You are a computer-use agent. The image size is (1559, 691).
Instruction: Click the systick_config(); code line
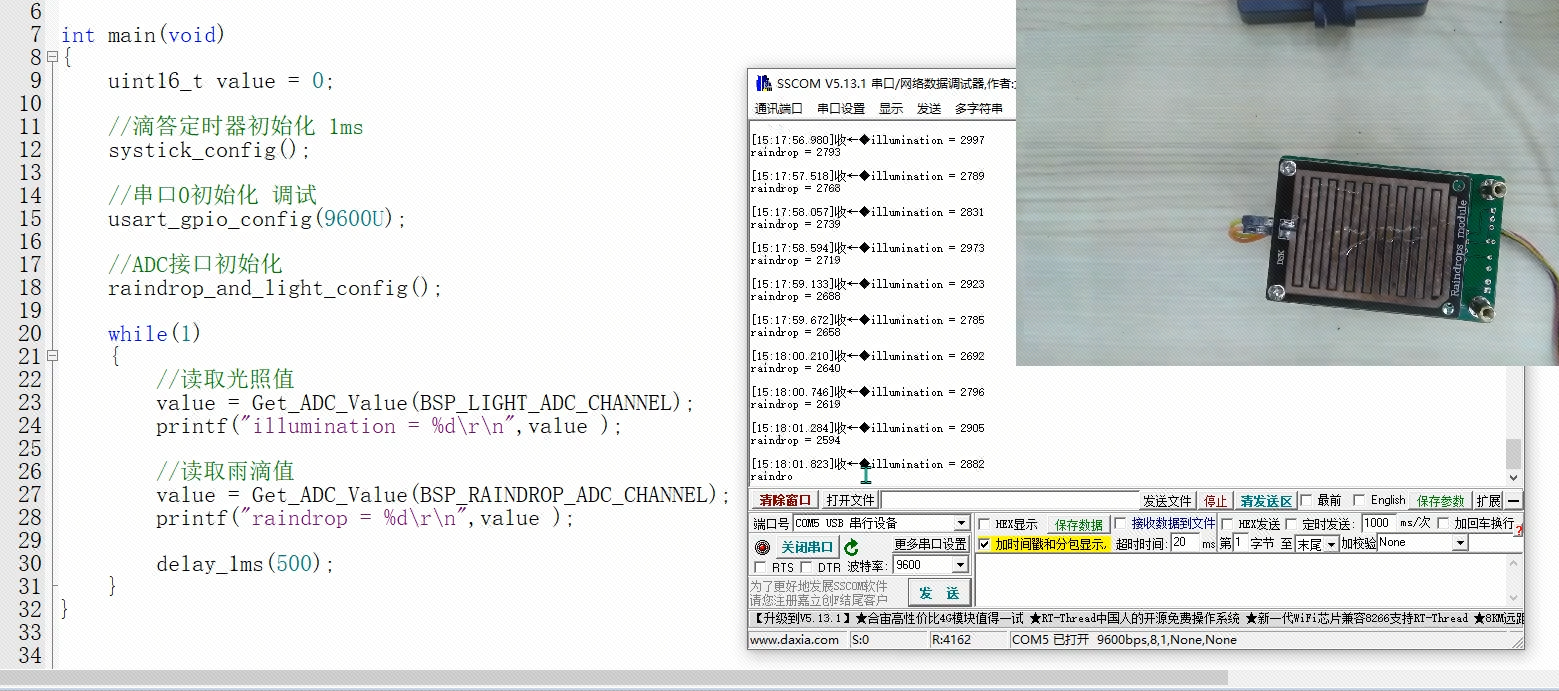point(210,150)
